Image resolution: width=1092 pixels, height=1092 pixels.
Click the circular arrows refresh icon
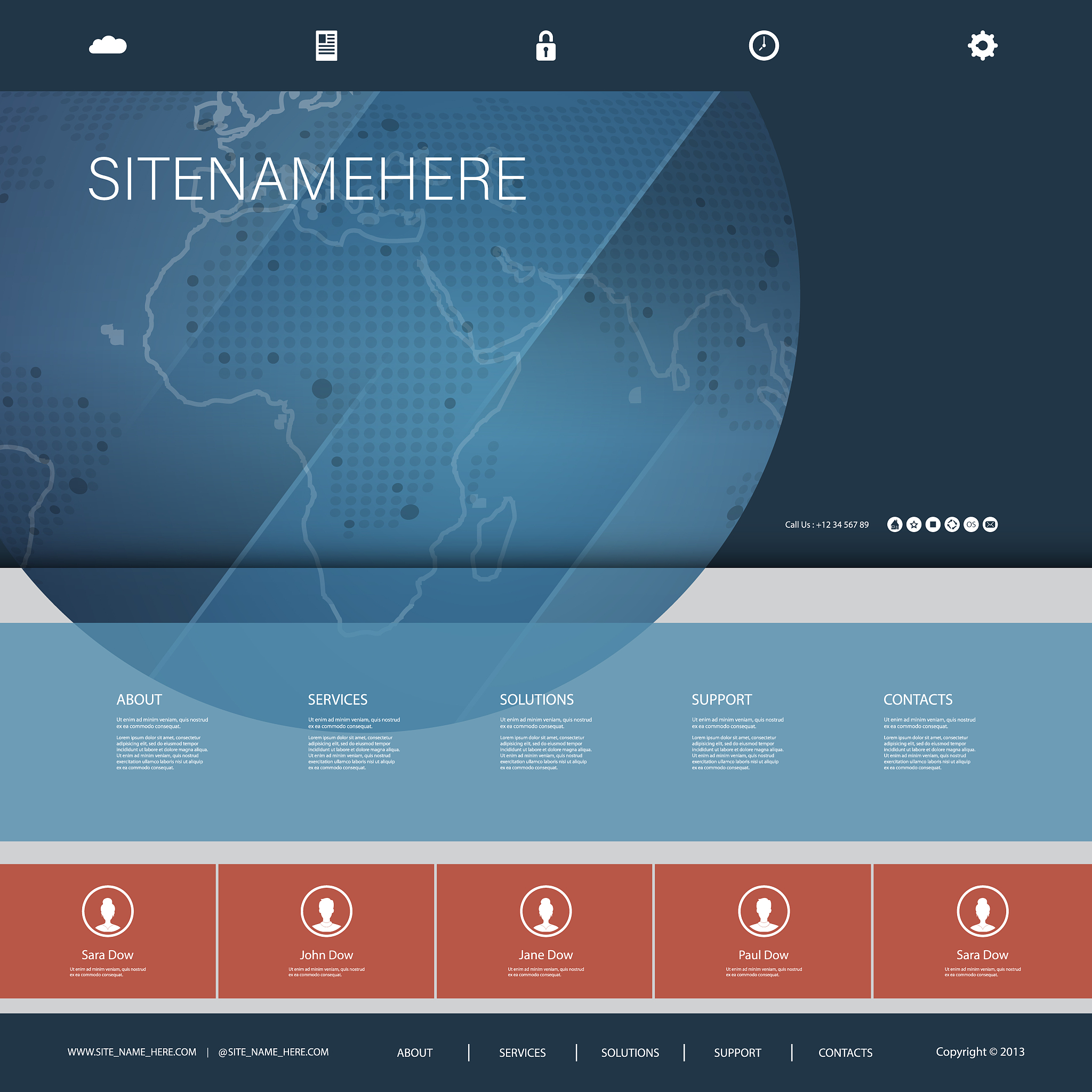(952, 525)
